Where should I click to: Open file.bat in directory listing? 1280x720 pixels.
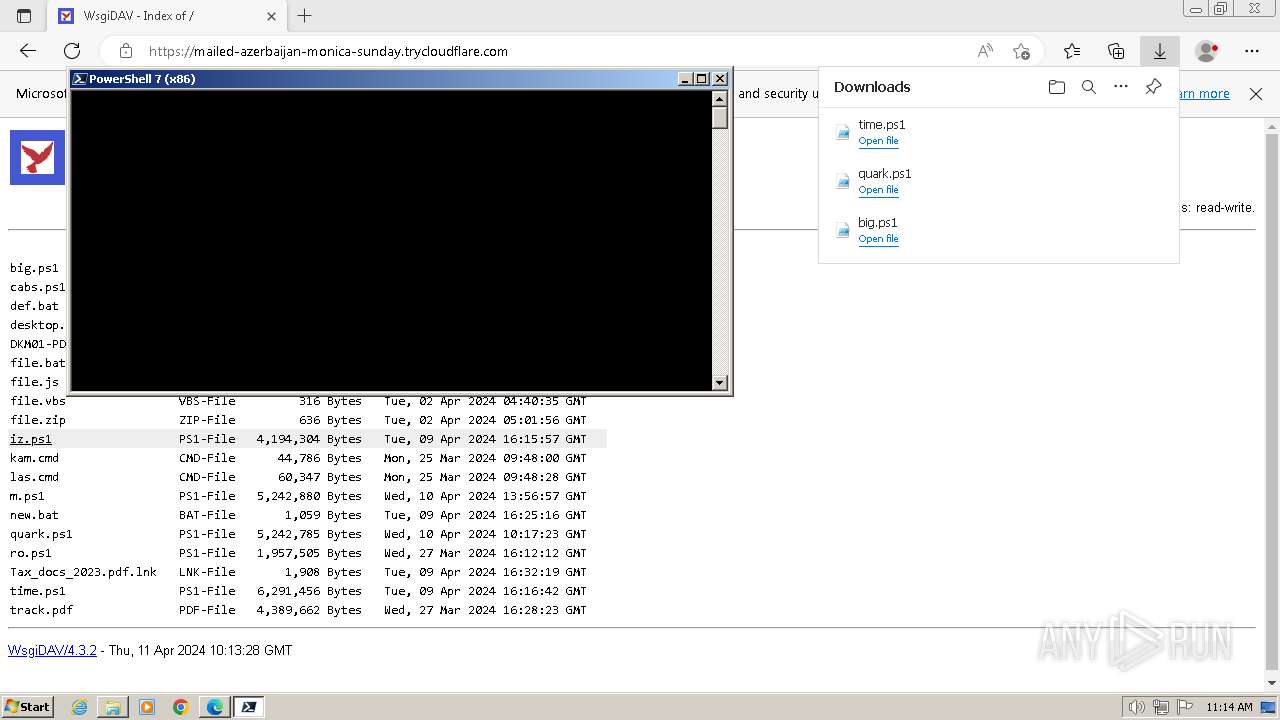coord(38,363)
